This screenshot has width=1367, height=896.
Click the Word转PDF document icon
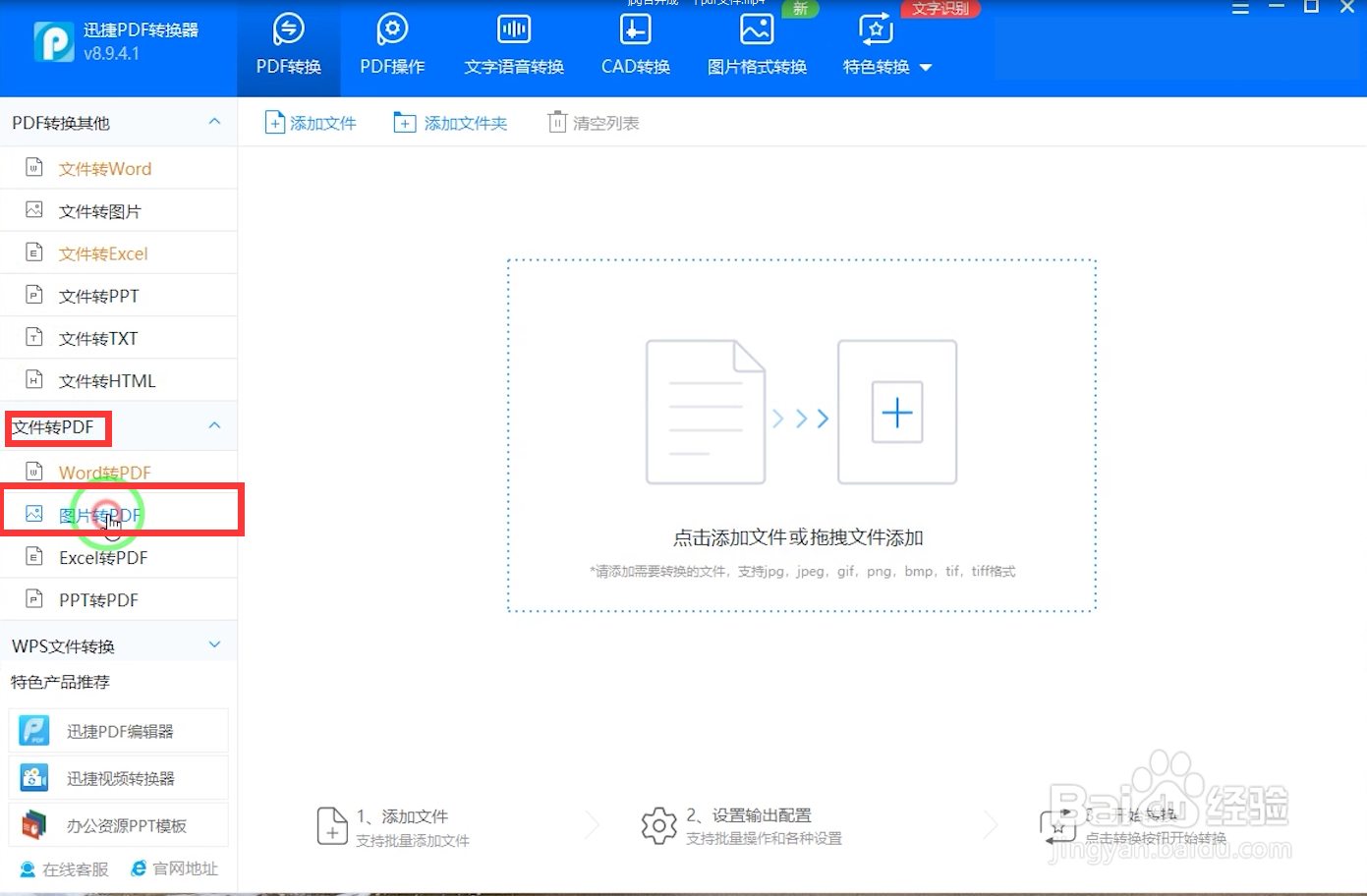click(x=34, y=472)
